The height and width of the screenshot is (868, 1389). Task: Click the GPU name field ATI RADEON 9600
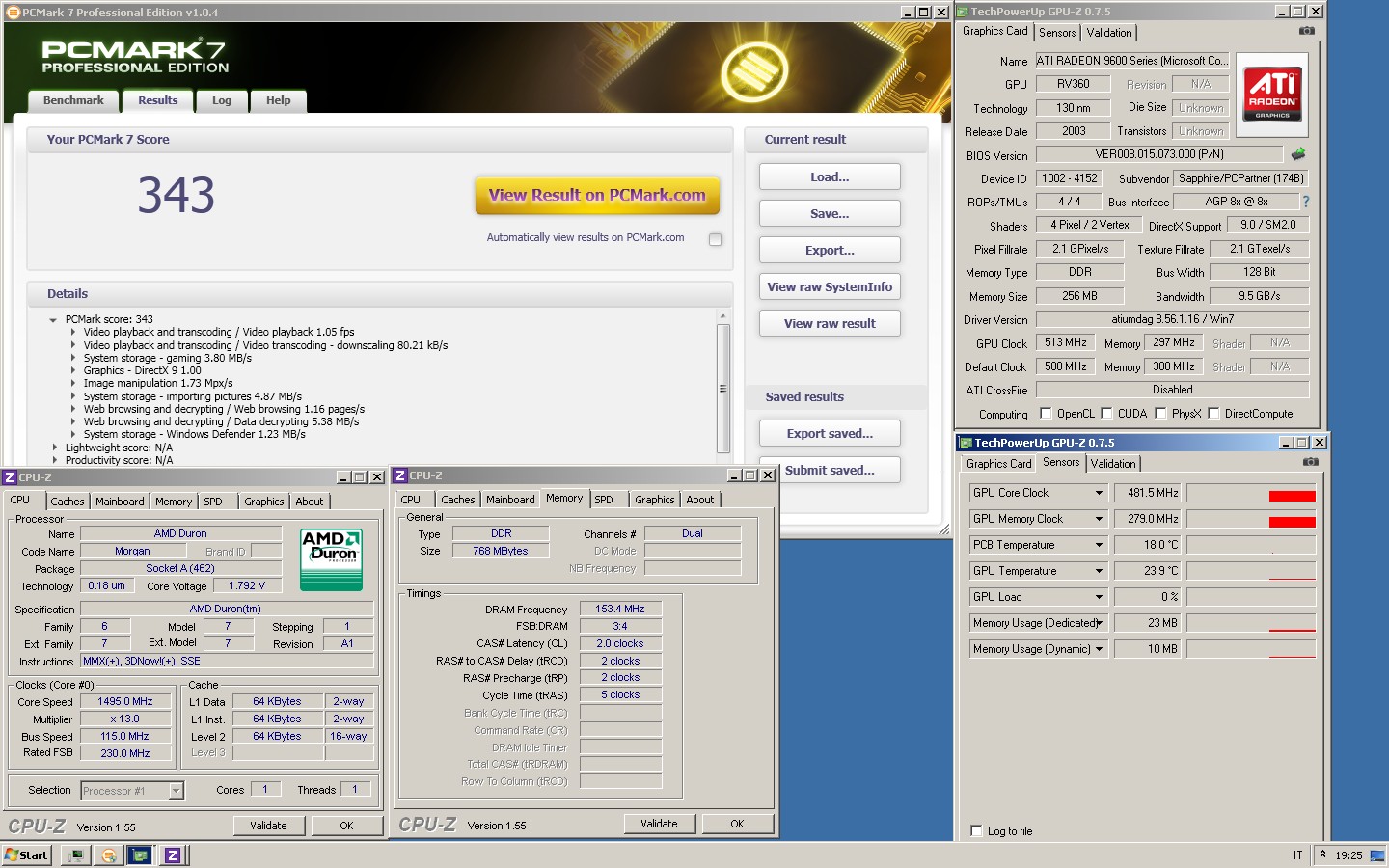(x=1132, y=61)
